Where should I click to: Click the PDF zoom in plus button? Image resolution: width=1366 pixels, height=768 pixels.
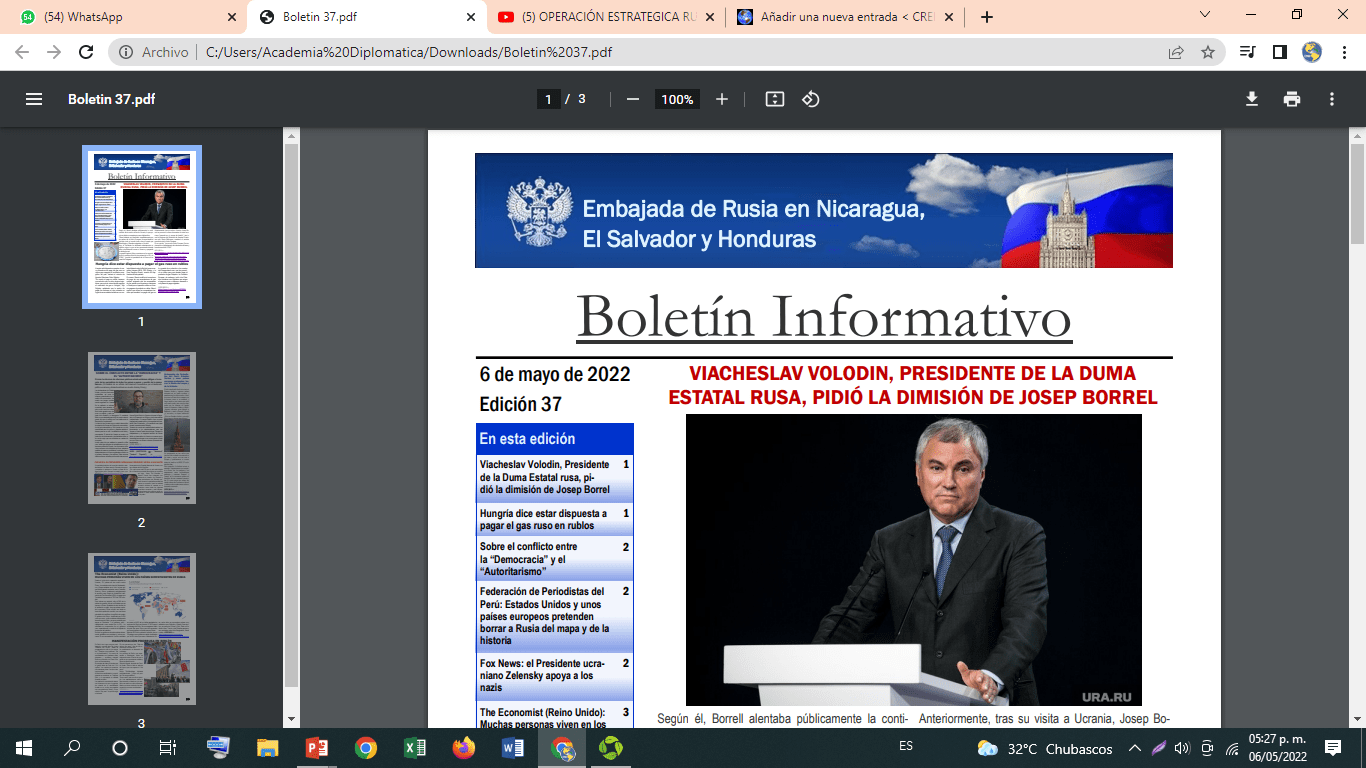pos(722,99)
